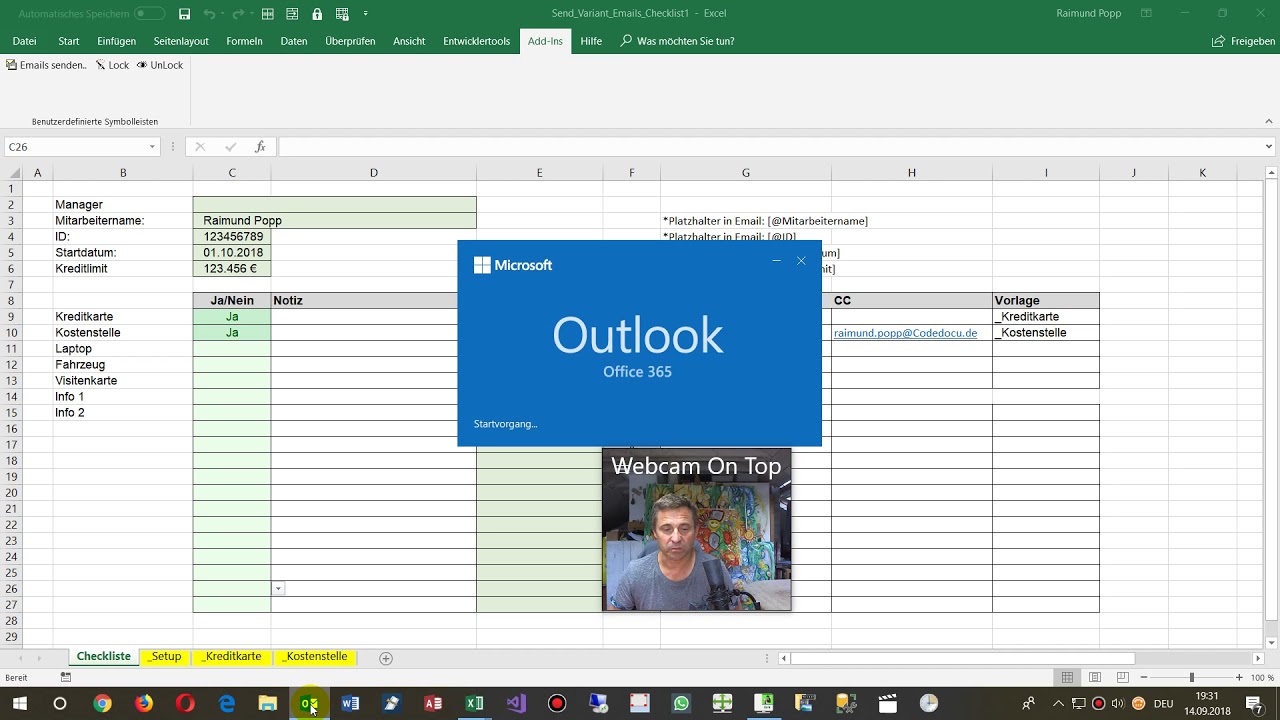This screenshot has height=720, width=1280.
Task: Expand the Name Box dropdown
Action: pos(152,147)
